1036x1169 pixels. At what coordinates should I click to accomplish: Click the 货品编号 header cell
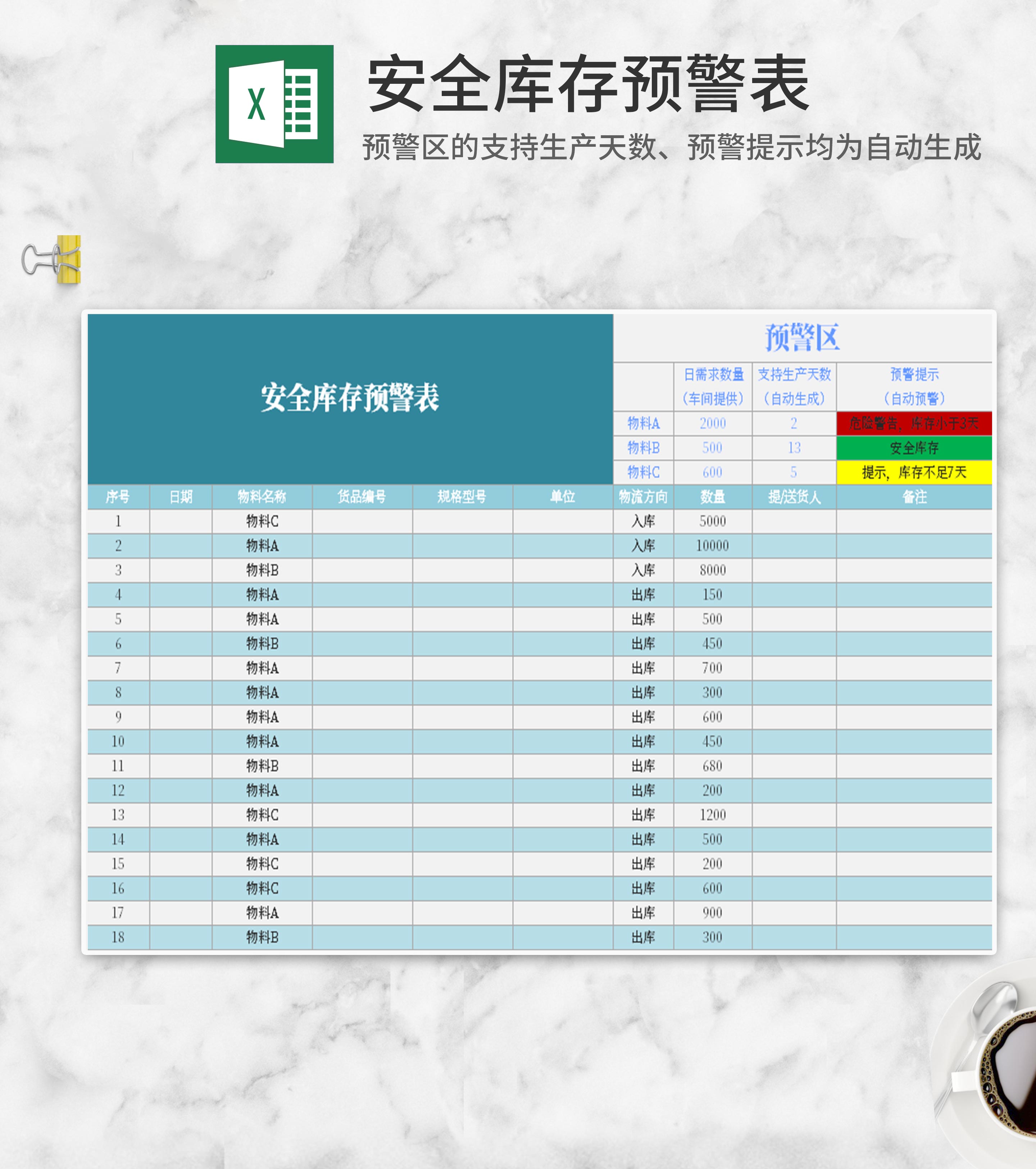pos(362,496)
